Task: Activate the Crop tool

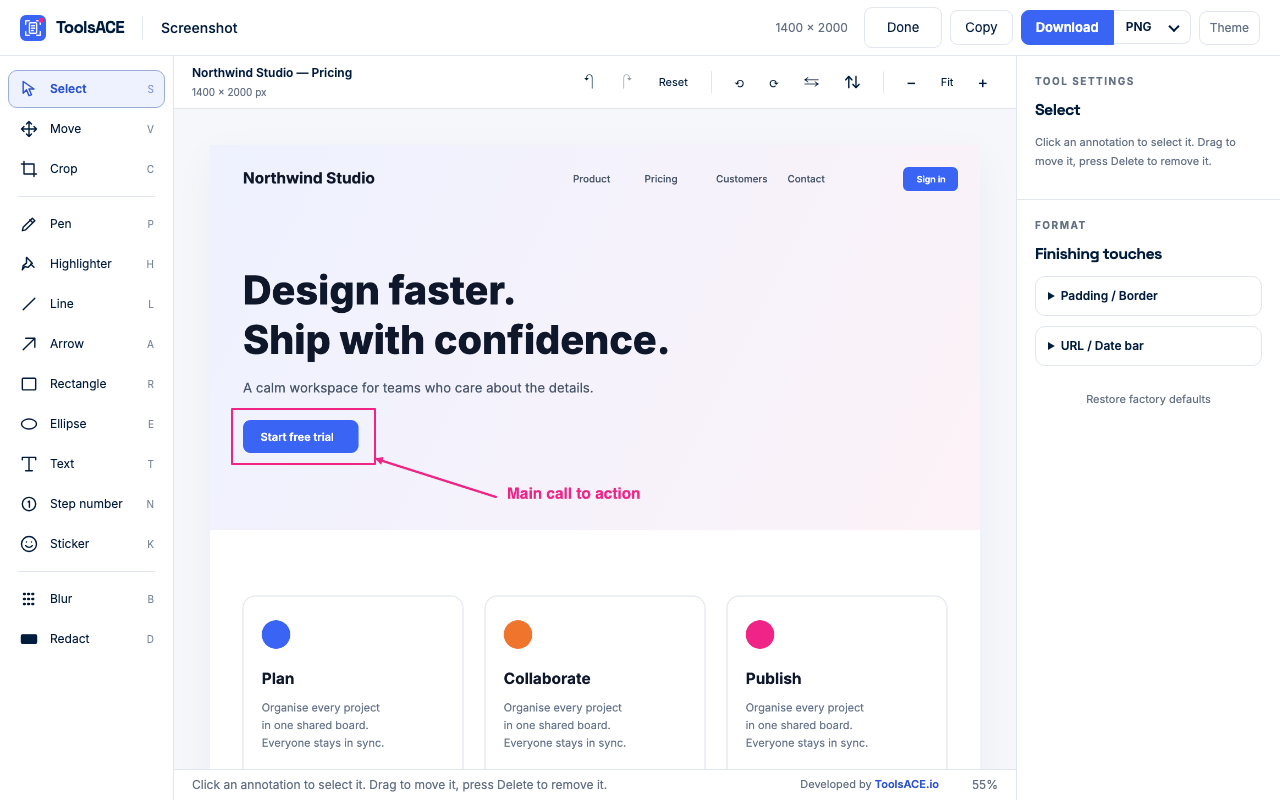Action: click(86, 169)
